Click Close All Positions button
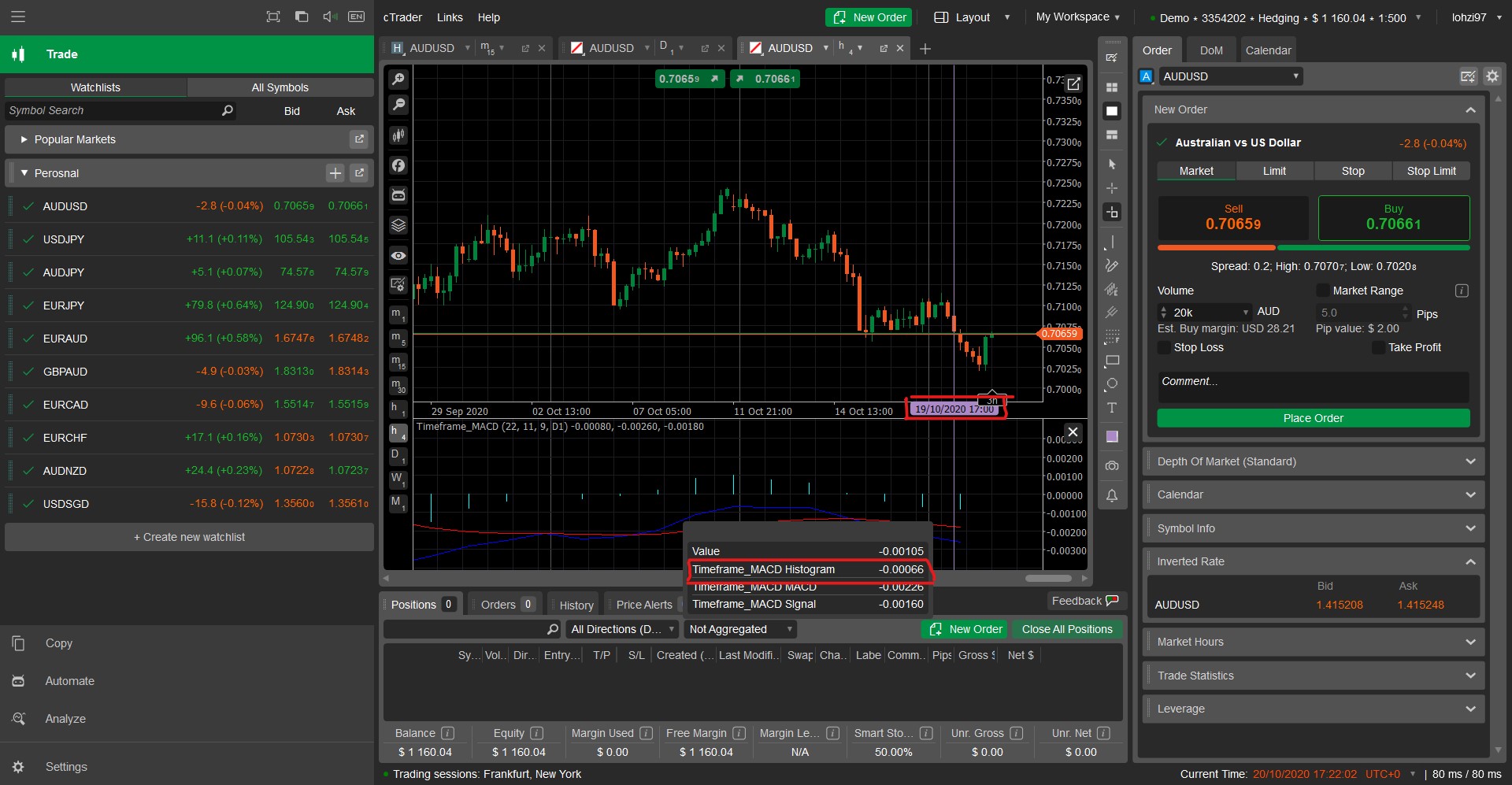The width and height of the screenshot is (1512, 785). (x=1067, y=629)
